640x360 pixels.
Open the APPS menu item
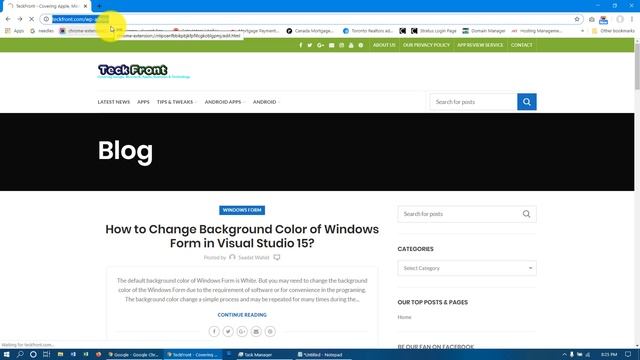point(143,102)
